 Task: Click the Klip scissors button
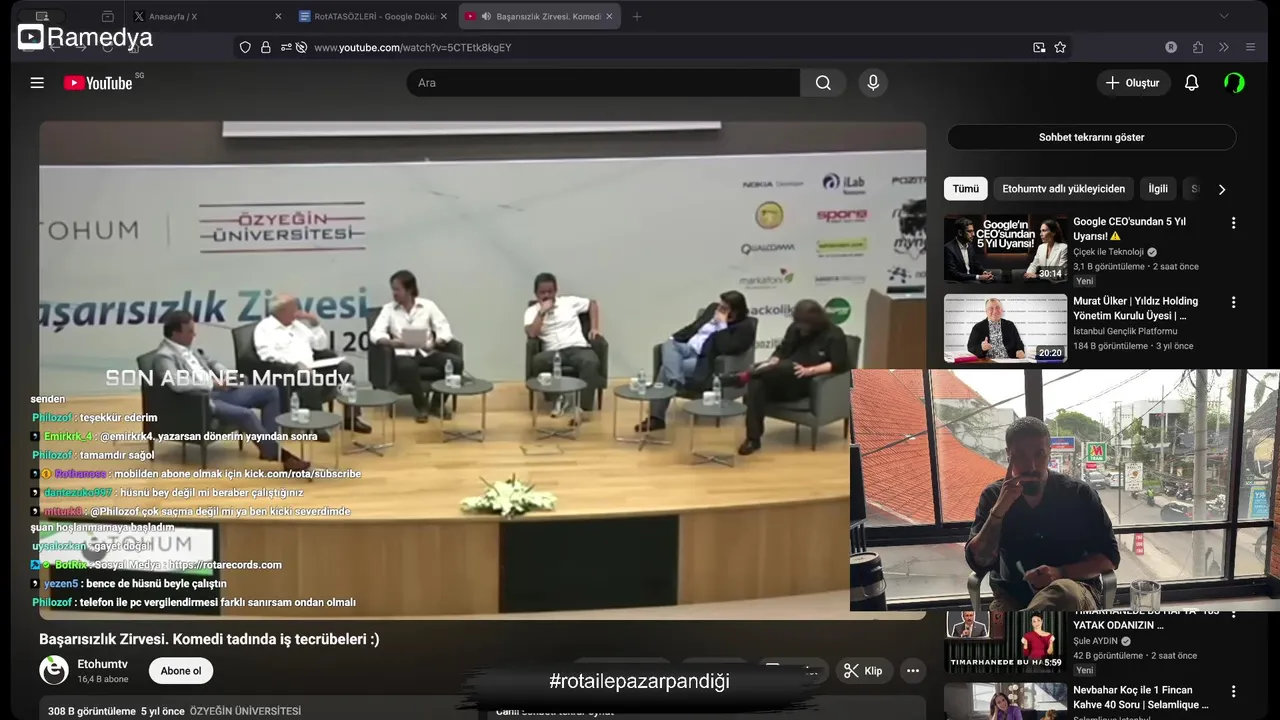pos(862,671)
